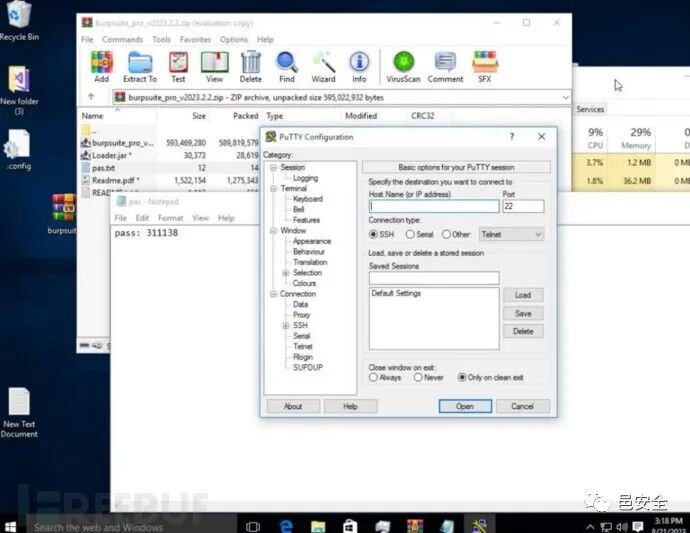Open the Wizard wand icon
The width and height of the screenshot is (690, 533).
pyautogui.click(x=323, y=66)
